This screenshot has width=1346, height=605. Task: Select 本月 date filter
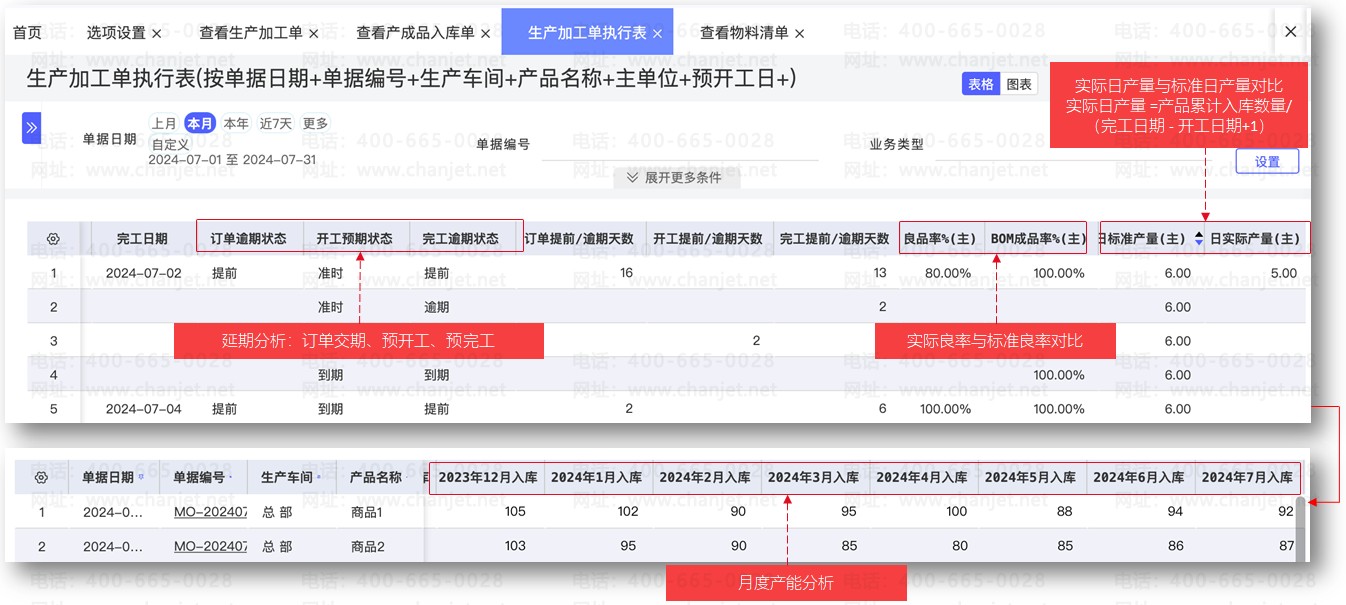(x=200, y=124)
